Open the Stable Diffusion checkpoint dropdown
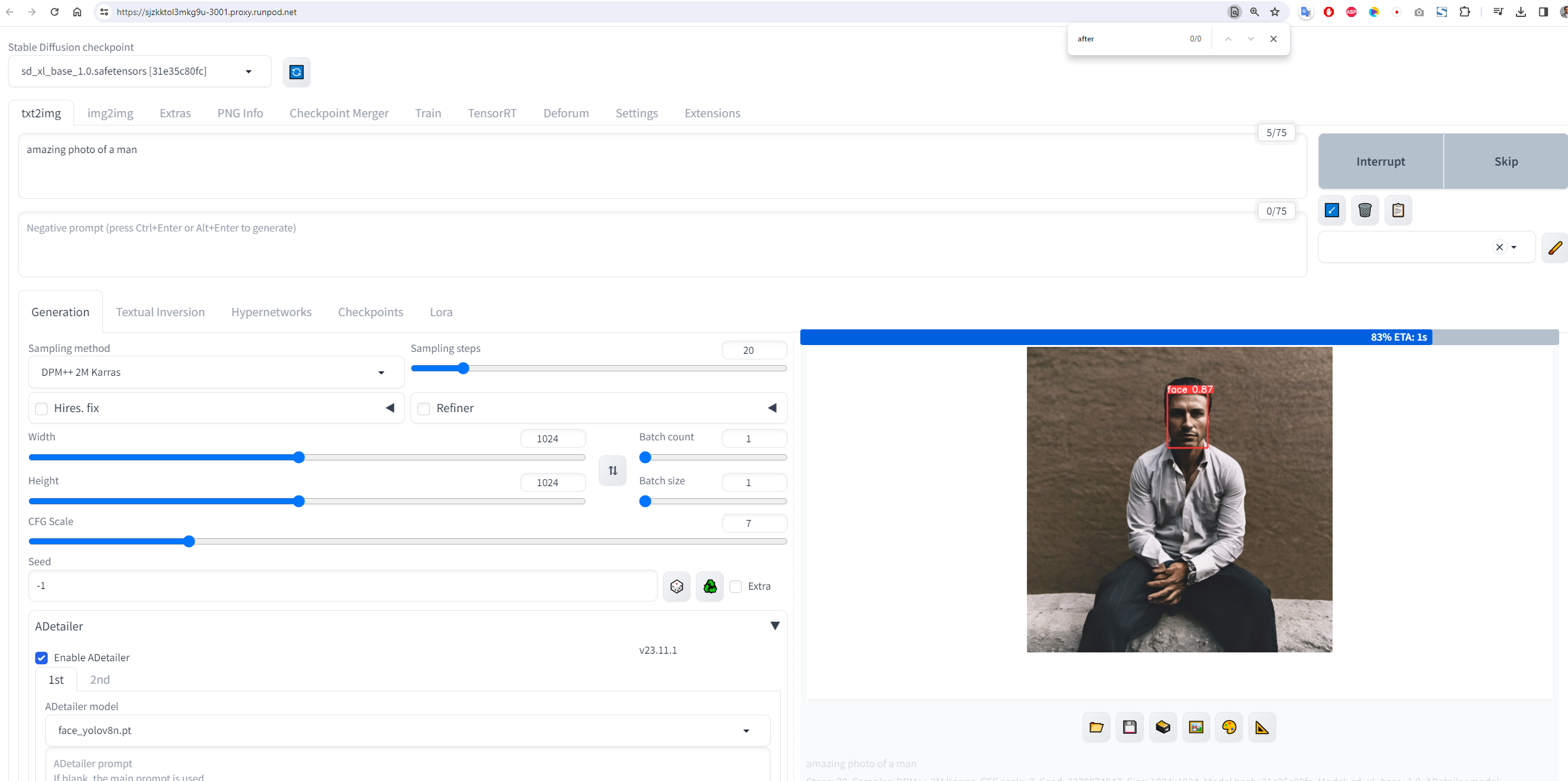The image size is (1568, 781). tap(139, 72)
